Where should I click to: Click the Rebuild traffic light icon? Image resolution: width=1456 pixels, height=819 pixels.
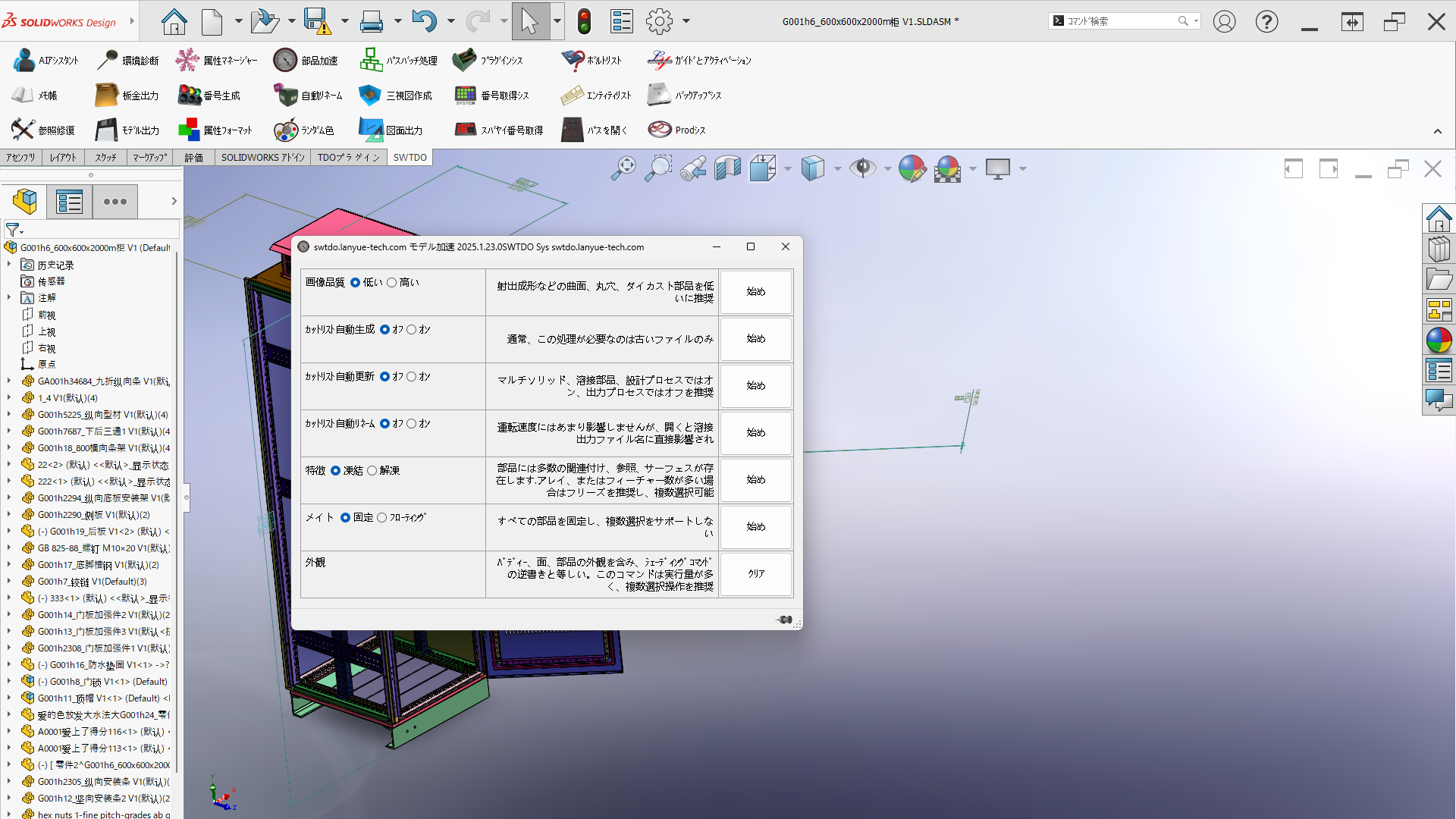[x=584, y=21]
